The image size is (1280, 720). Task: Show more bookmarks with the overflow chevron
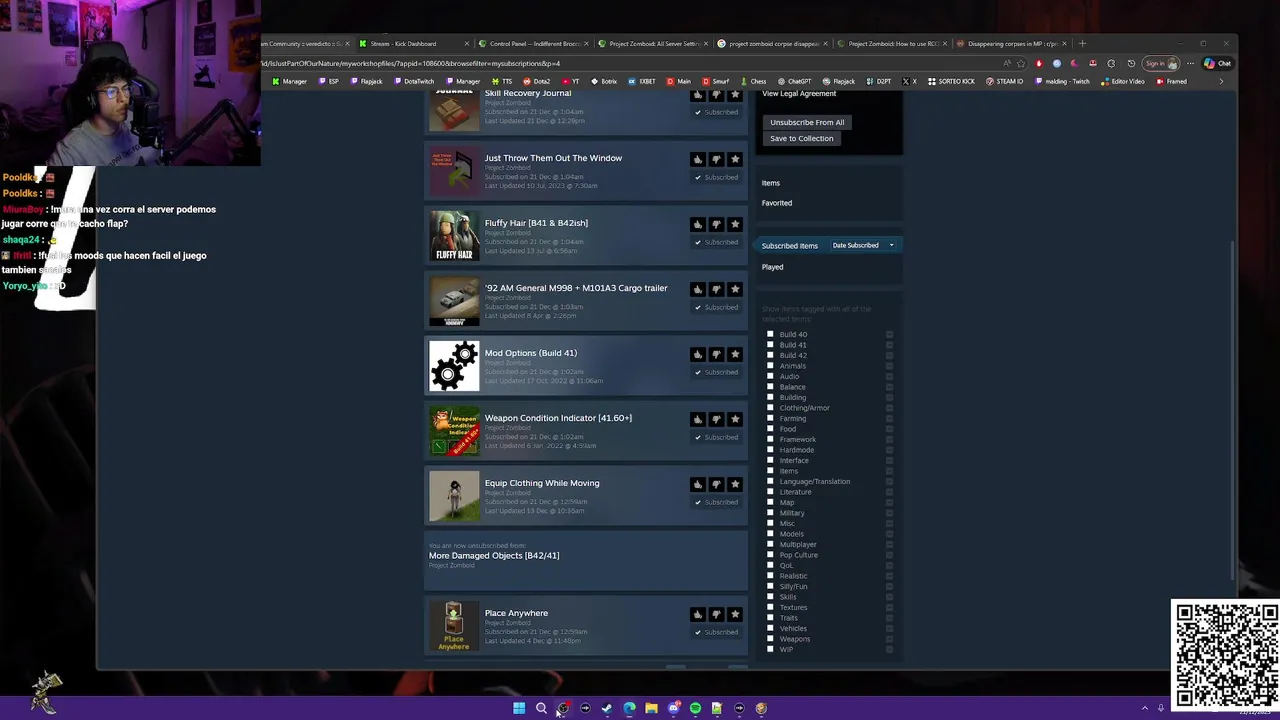tap(1221, 81)
